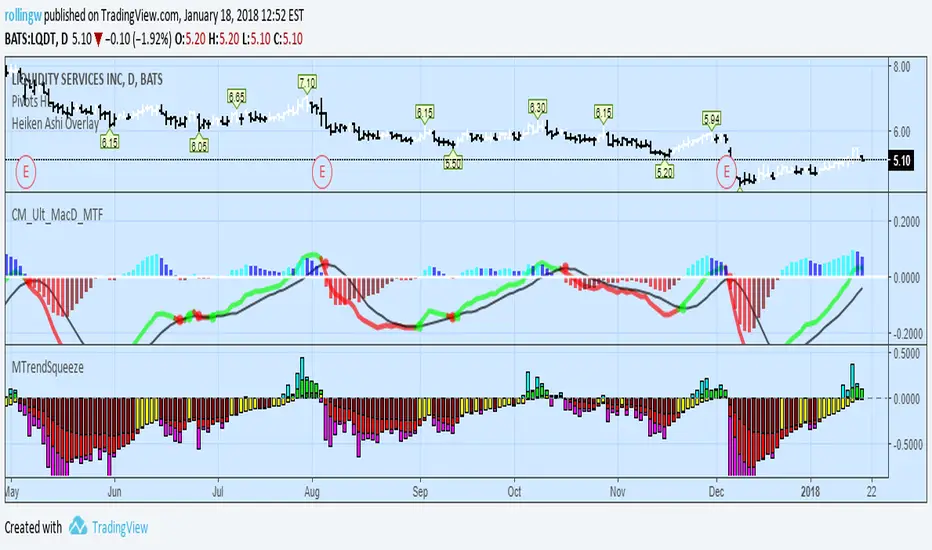This screenshot has width=932, height=550.
Task: Click the current price tag 5.10
Action: pos(901,161)
